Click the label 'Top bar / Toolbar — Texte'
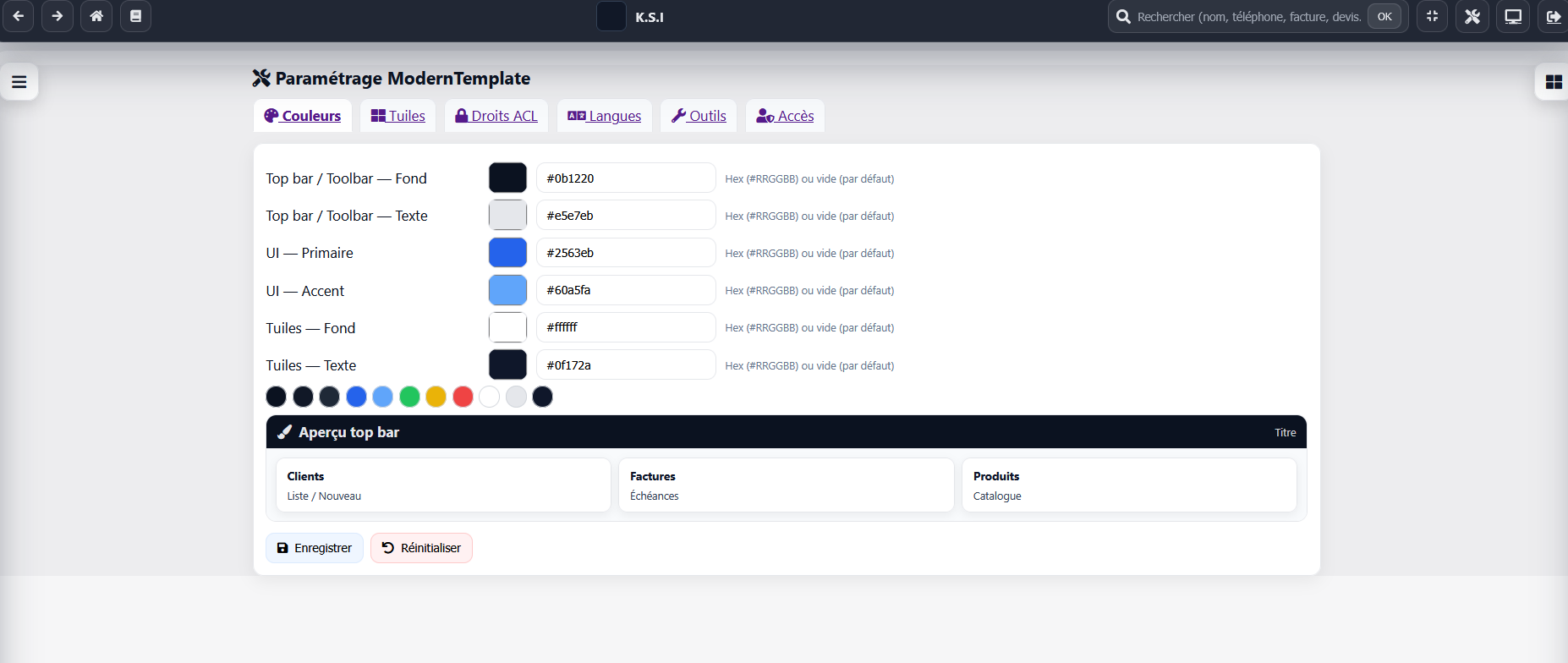The width and height of the screenshot is (1568, 663). [347, 216]
